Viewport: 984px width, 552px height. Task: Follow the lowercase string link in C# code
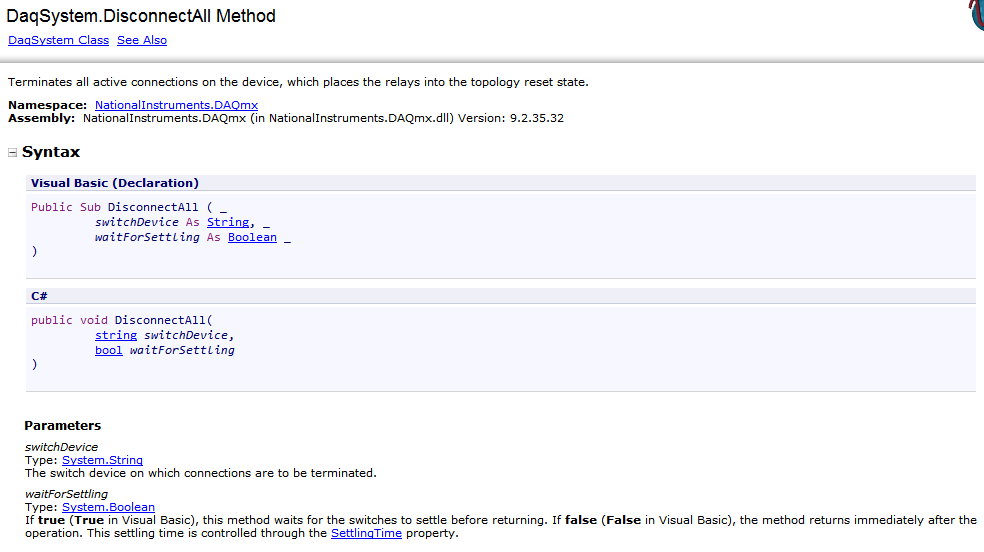(116, 335)
